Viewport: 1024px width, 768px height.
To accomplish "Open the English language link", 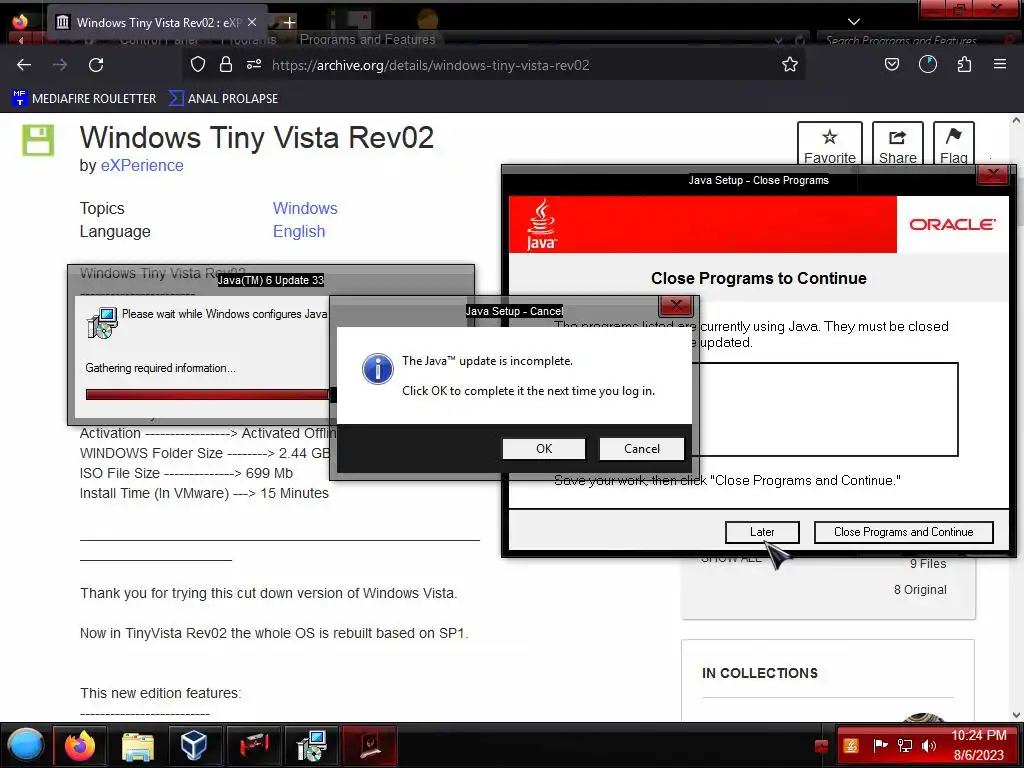I will coord(299,232).
